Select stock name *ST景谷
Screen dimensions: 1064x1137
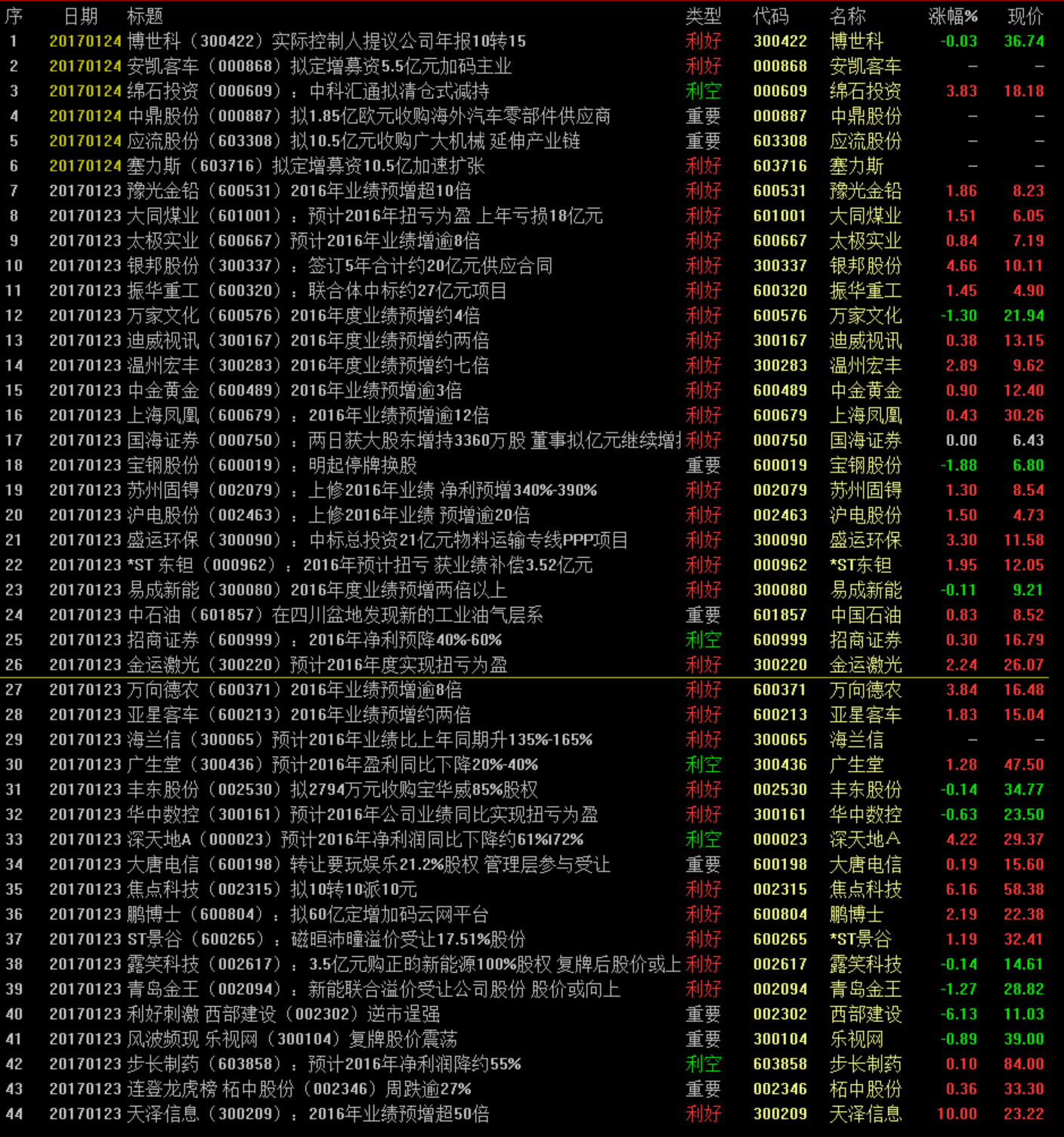(860, 939)
